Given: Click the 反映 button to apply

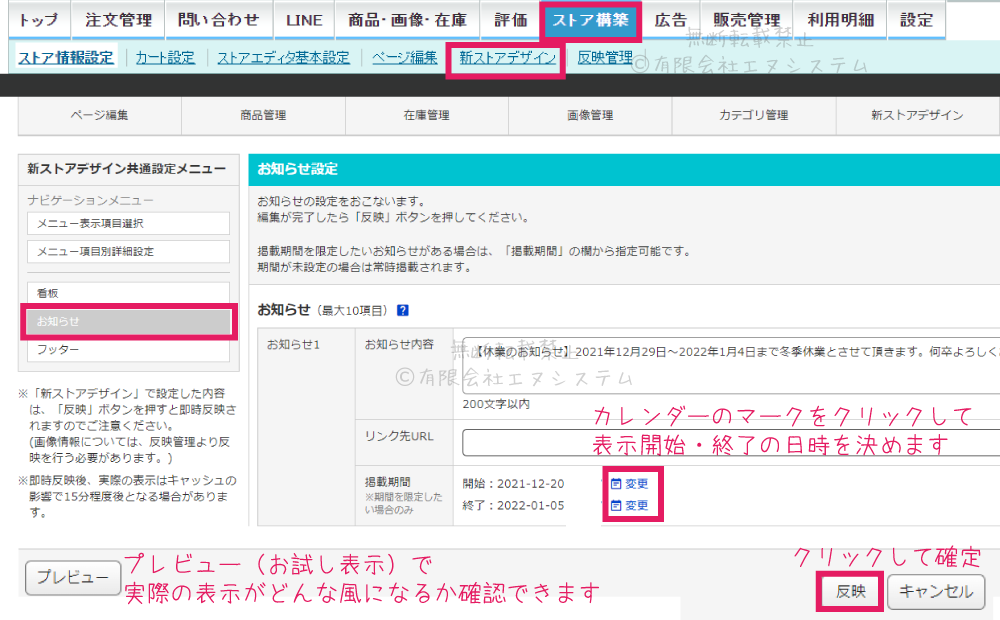Looking at the screenshot, I should coord(851,592).
